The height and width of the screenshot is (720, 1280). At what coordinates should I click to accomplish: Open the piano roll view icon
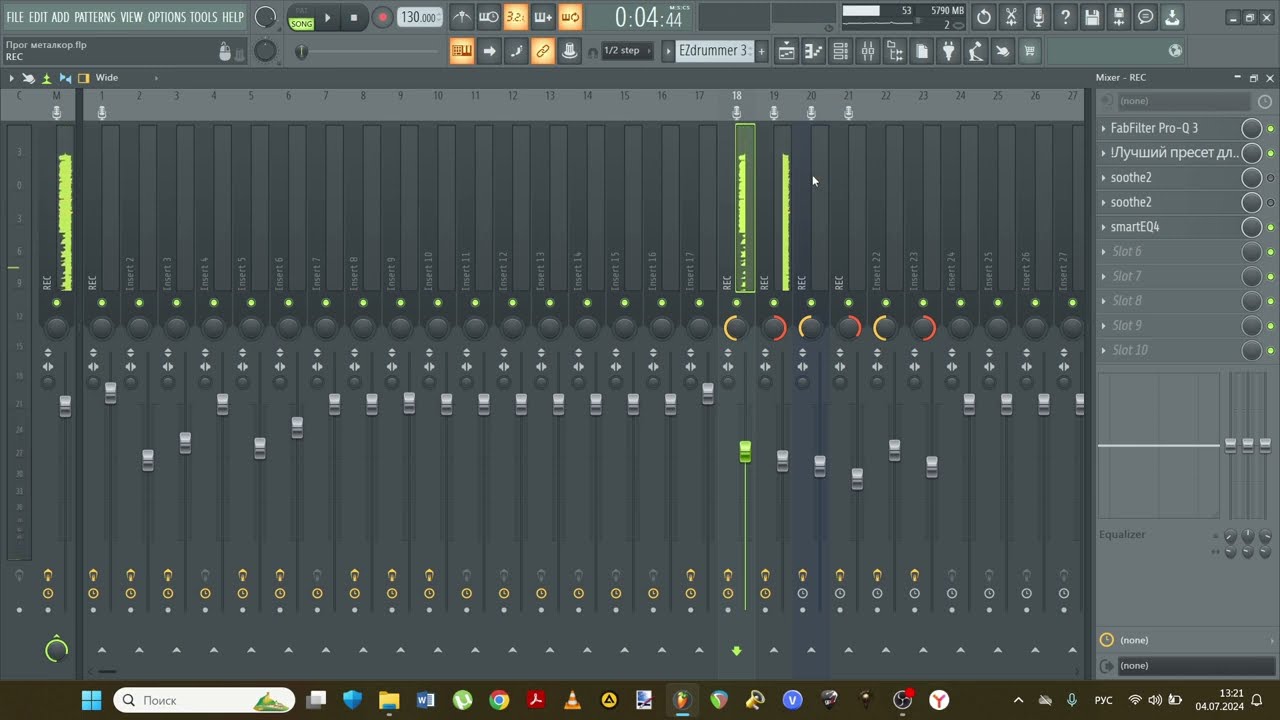point(814,51)
